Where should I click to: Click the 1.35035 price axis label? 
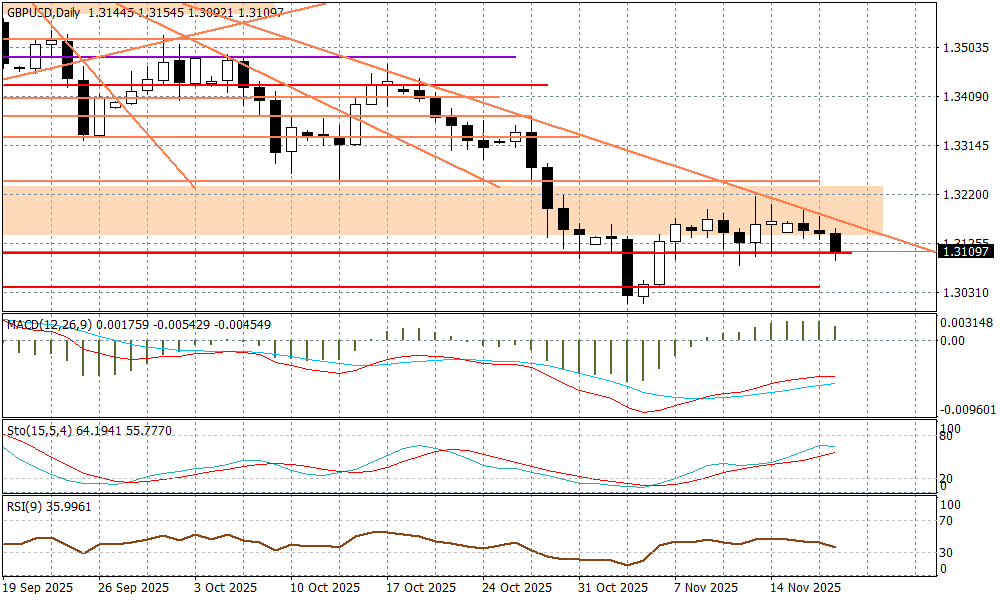(966, 48)
